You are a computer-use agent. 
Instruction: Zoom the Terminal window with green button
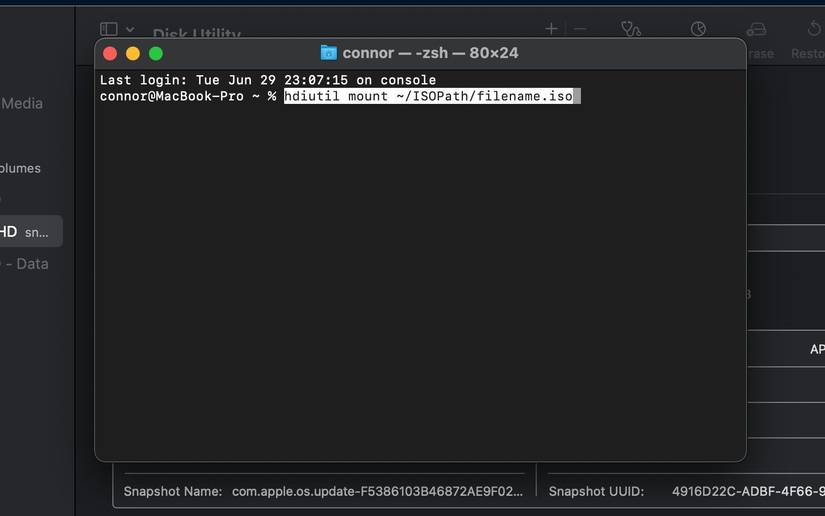(156, 53)
